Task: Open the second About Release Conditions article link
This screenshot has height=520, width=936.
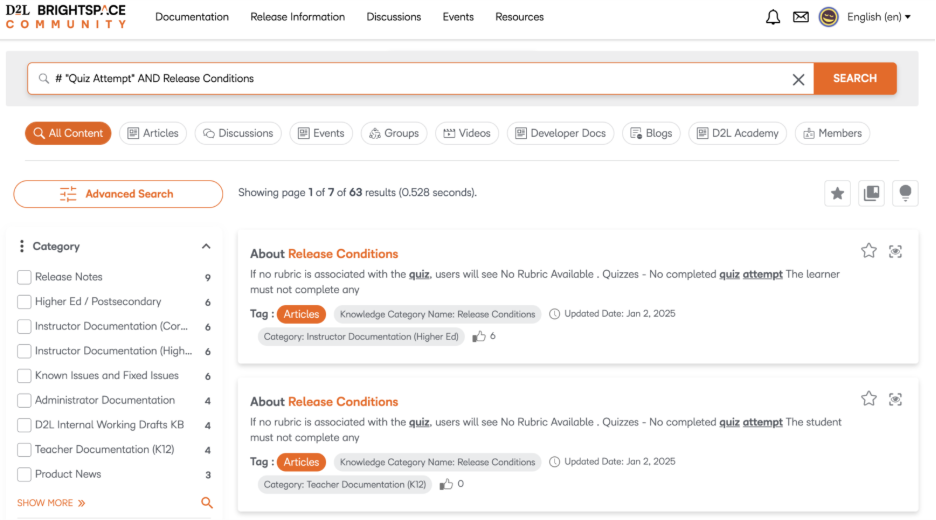Action: (324, 402)
